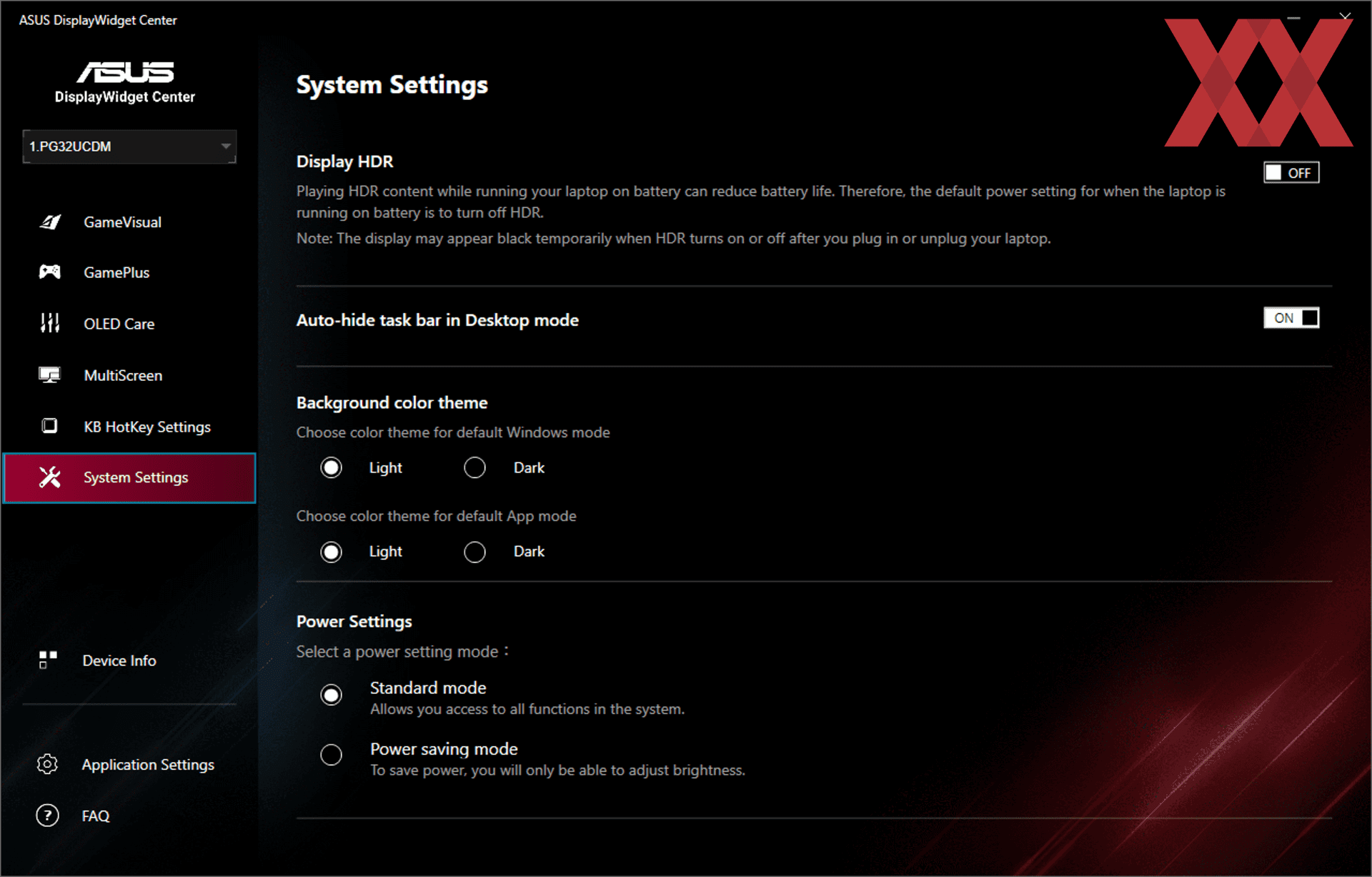The width and height of the screenshot is (1372, 877).
Task: Switch to MultiScreen section
Action: coord(129,375)
